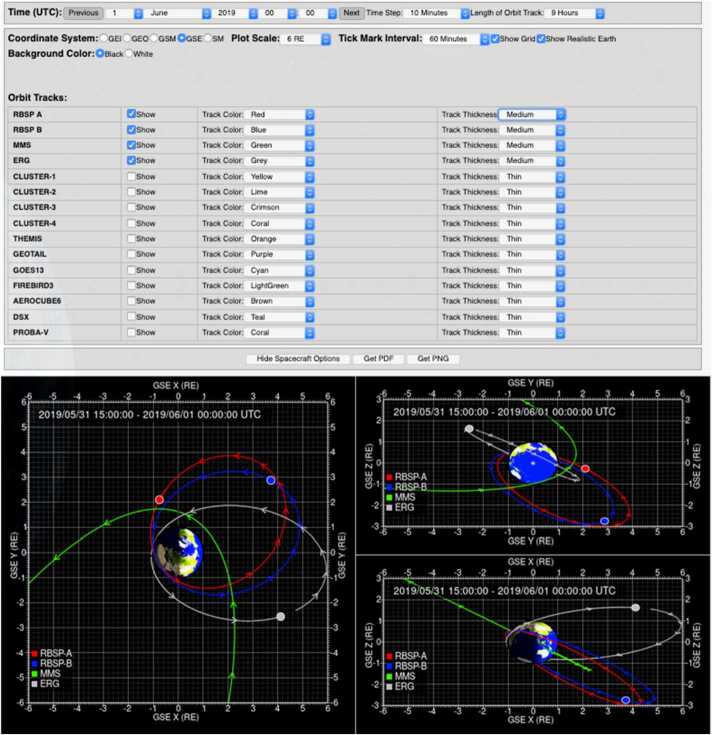Select the GEI coordinate system

click(x=104, y=38)
